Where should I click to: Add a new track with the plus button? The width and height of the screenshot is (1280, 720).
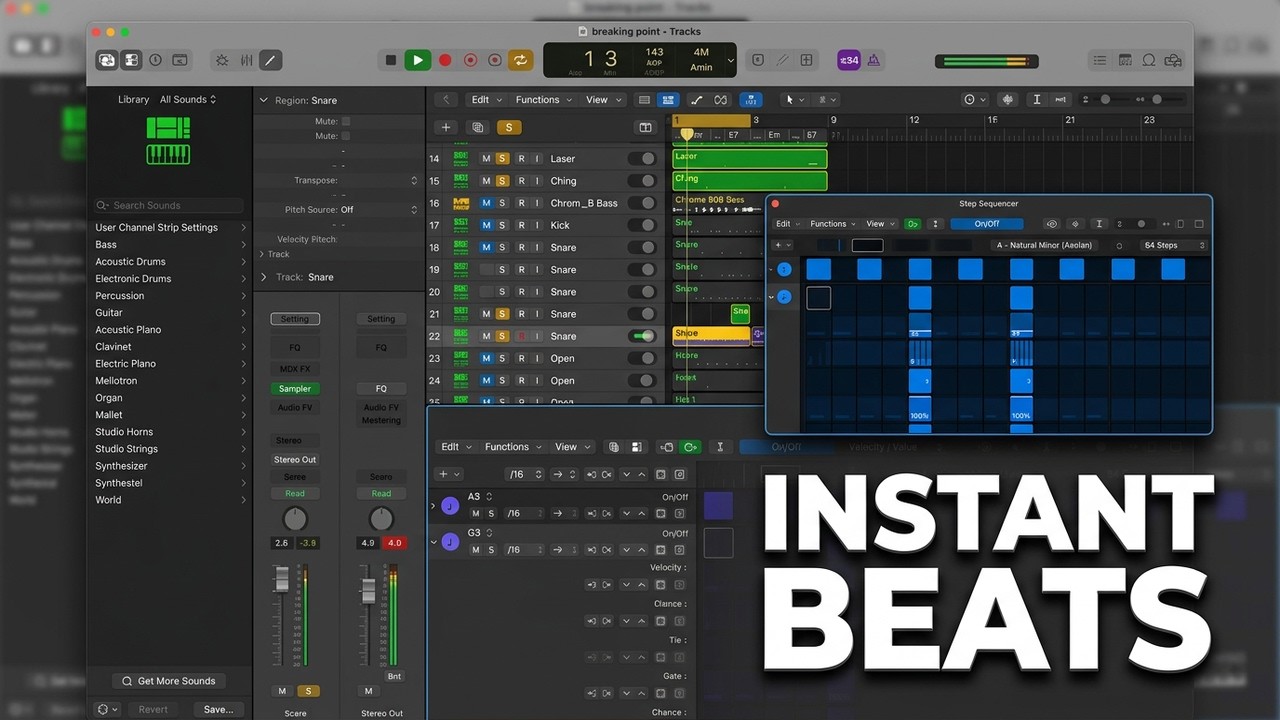pos(446,127)
